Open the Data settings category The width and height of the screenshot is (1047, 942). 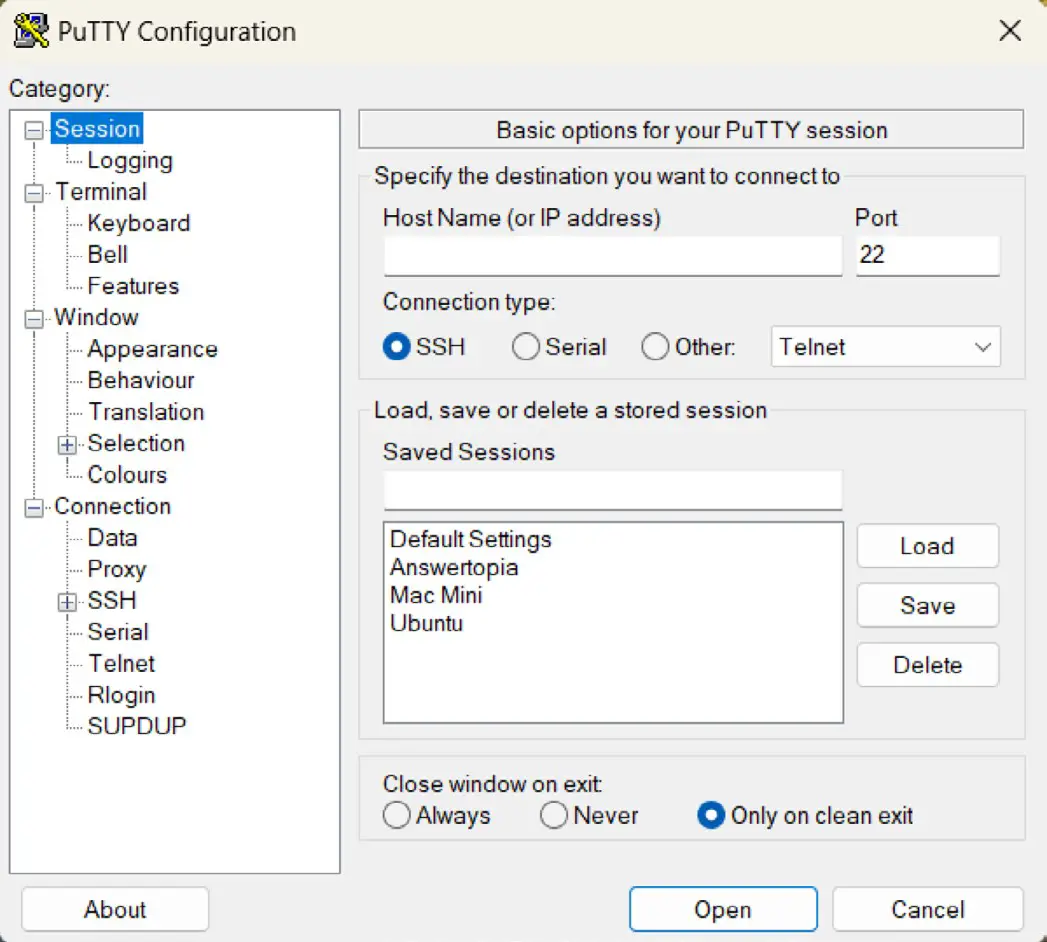(112, 537)
